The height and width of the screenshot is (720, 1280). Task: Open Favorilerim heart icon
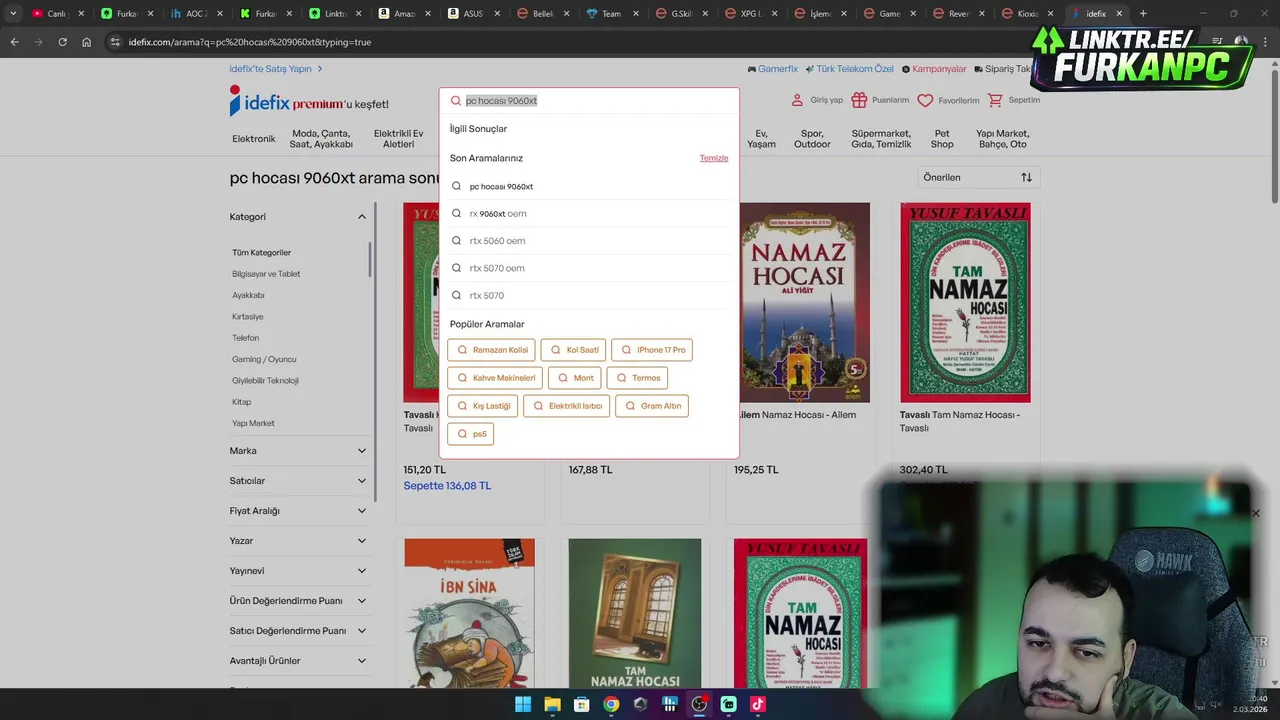click(x=925, y=100)
